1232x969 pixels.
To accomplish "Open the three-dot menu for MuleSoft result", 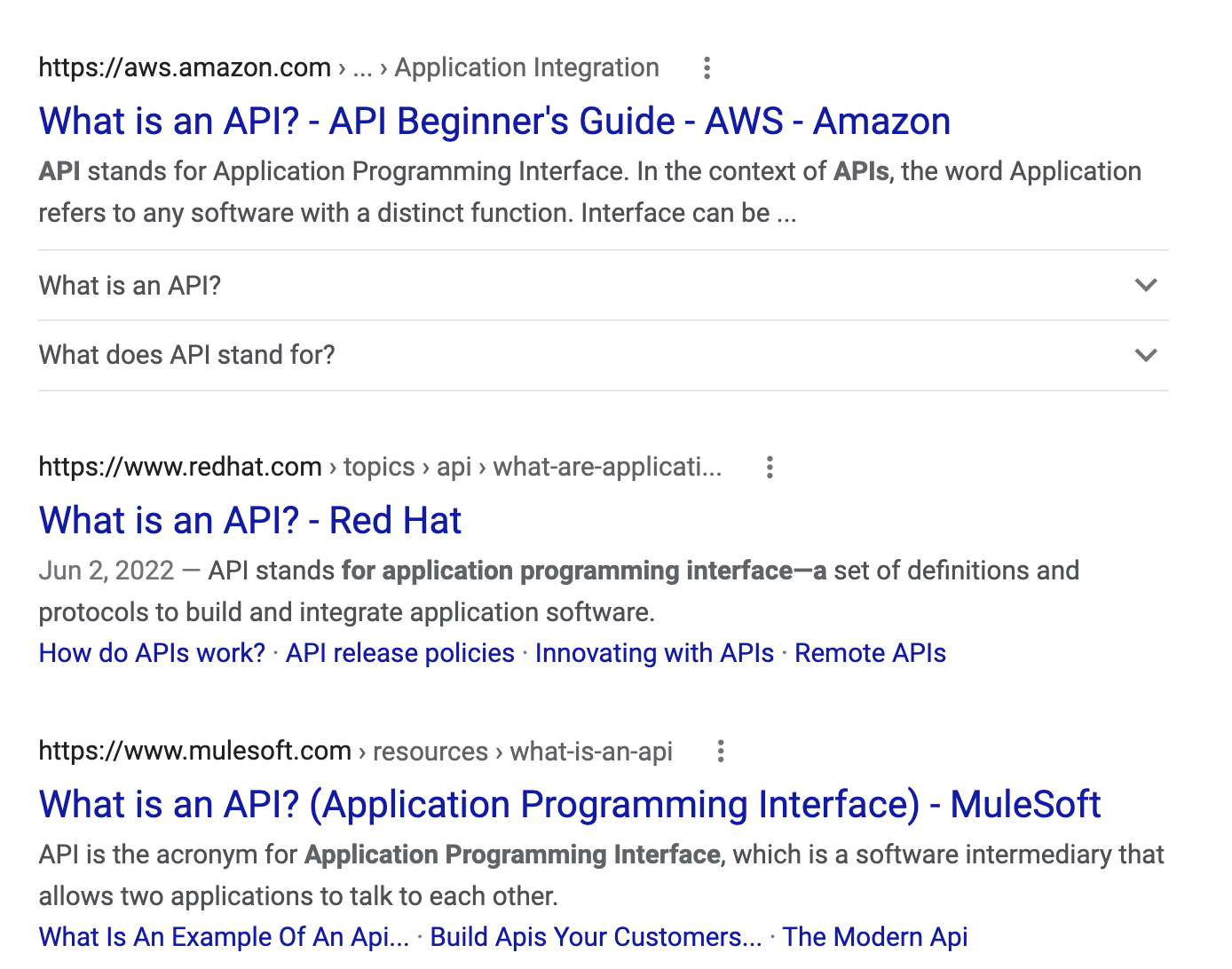I will [721, 752].
